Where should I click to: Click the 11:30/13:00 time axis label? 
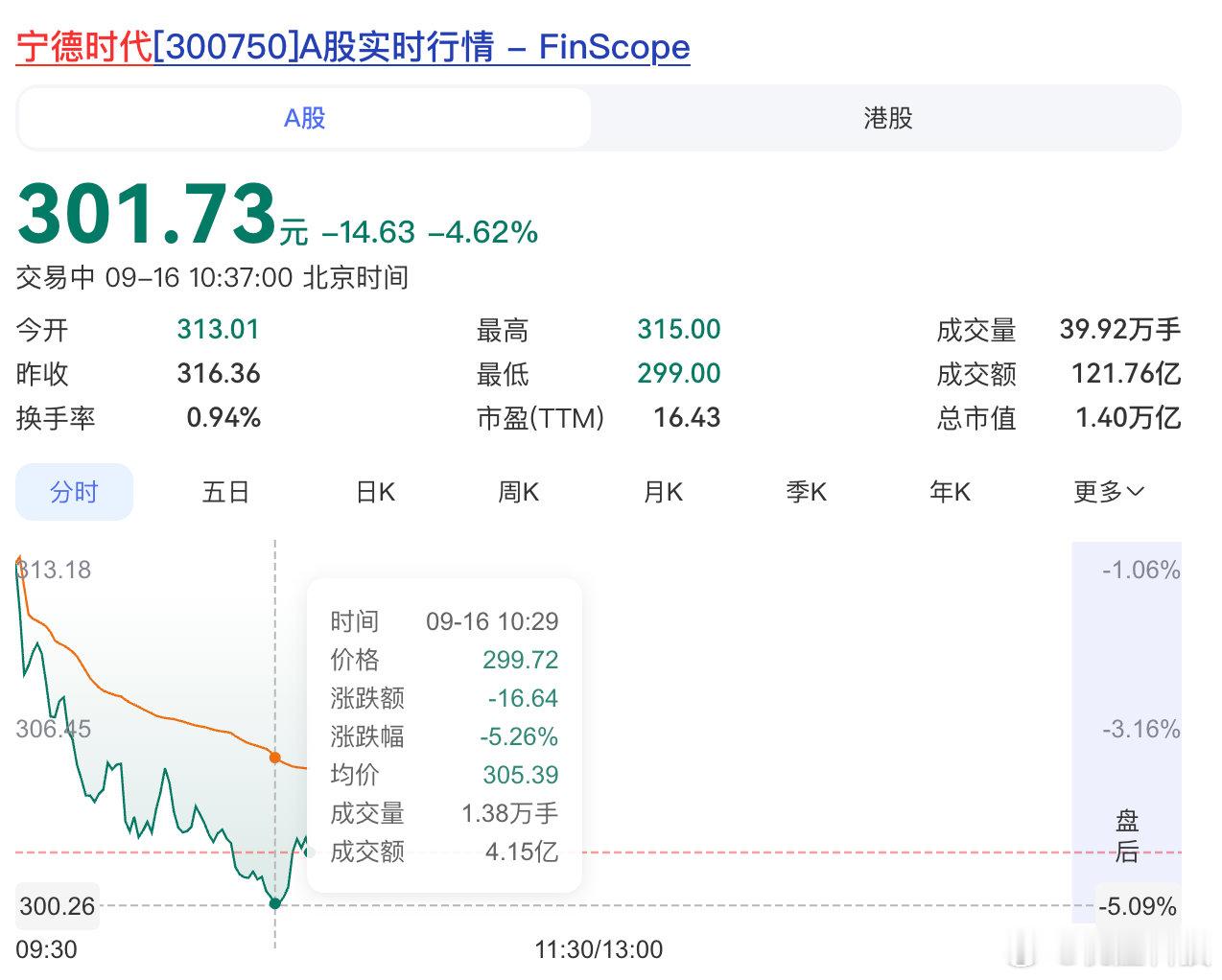tap(599, 950)
